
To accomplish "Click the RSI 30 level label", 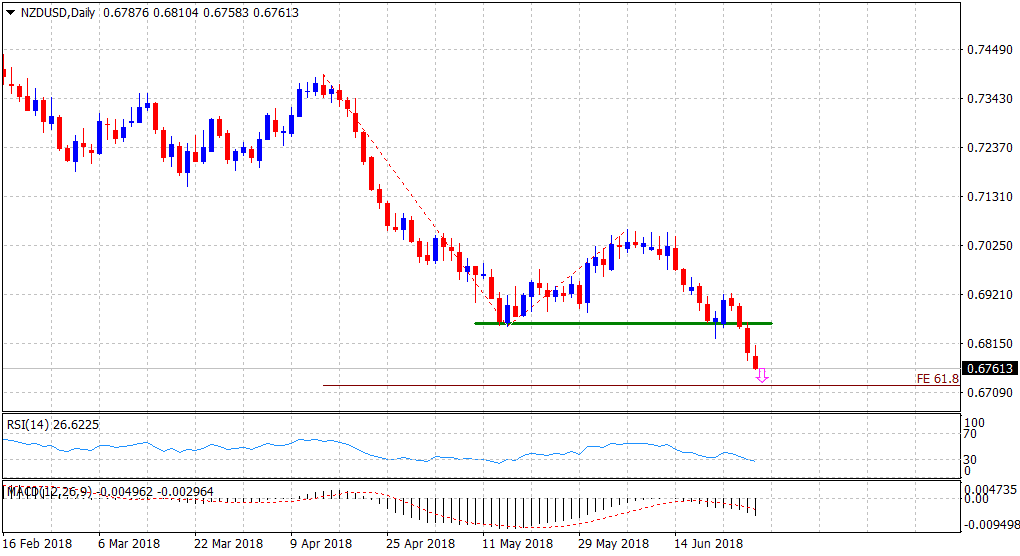I will [x=970, y=459].
